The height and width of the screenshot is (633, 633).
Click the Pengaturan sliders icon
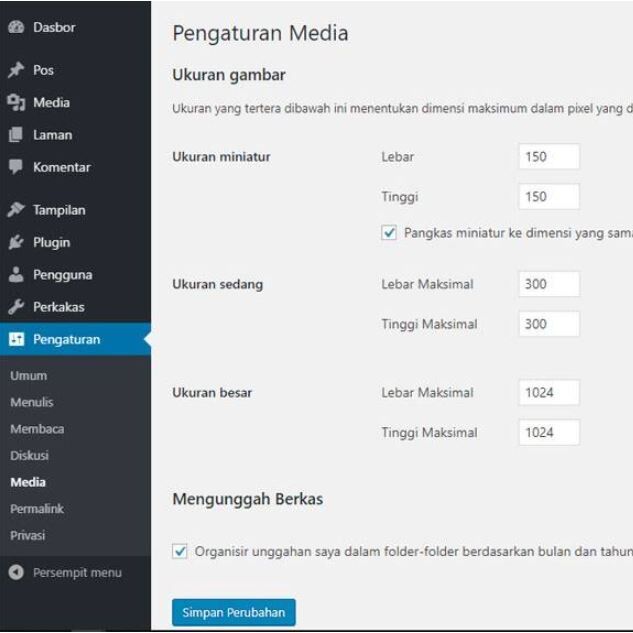coord(17,339)
